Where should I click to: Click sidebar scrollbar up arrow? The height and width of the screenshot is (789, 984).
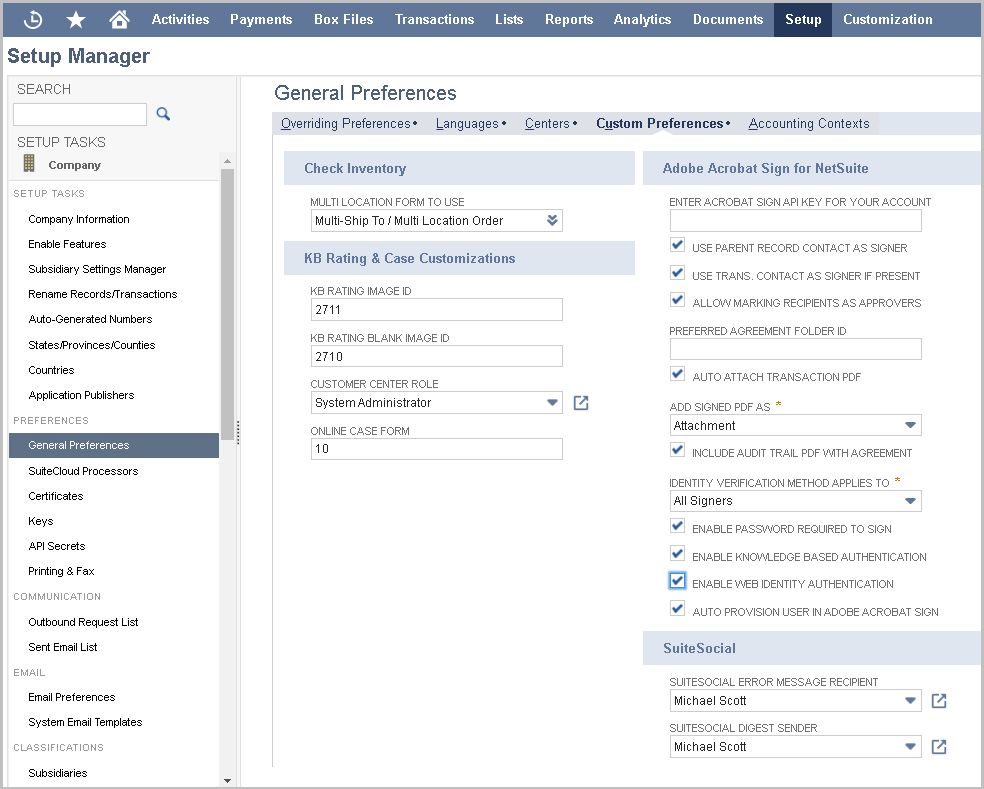click(227, 161)
